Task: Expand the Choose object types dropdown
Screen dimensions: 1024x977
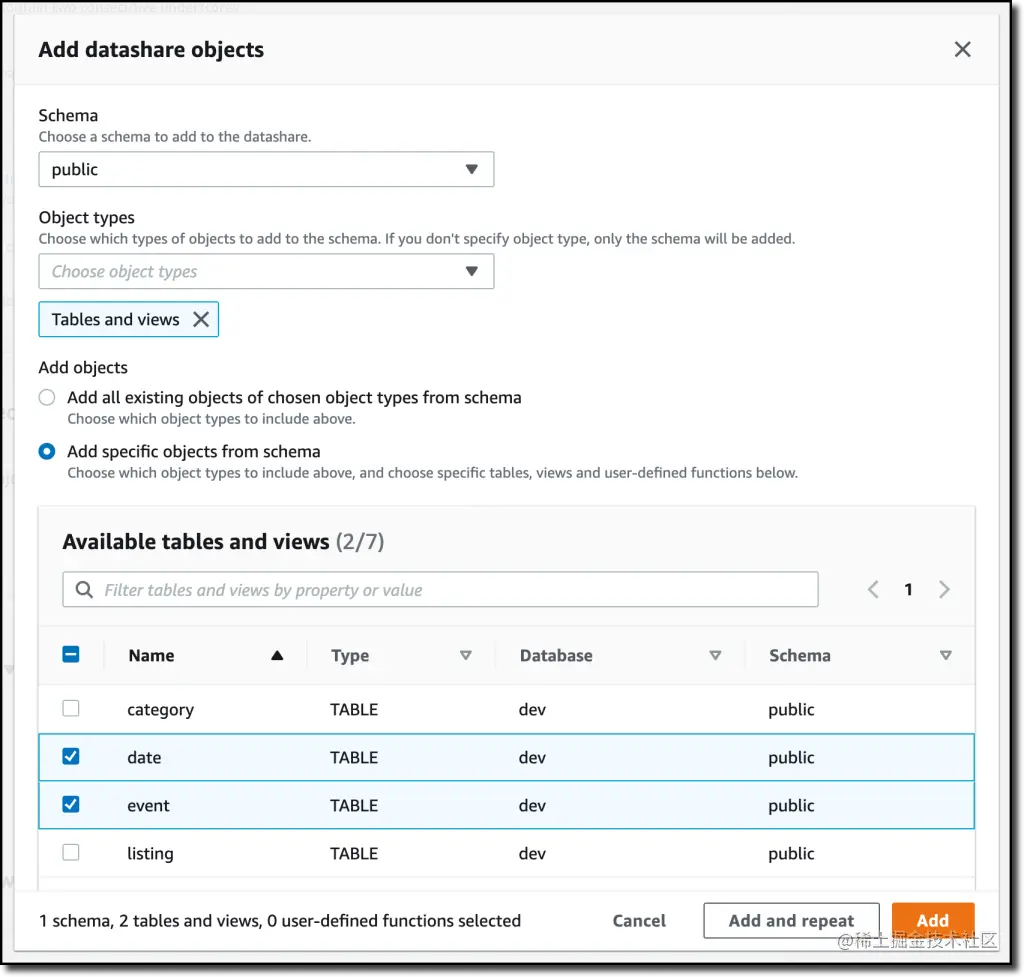Action: 266,272
